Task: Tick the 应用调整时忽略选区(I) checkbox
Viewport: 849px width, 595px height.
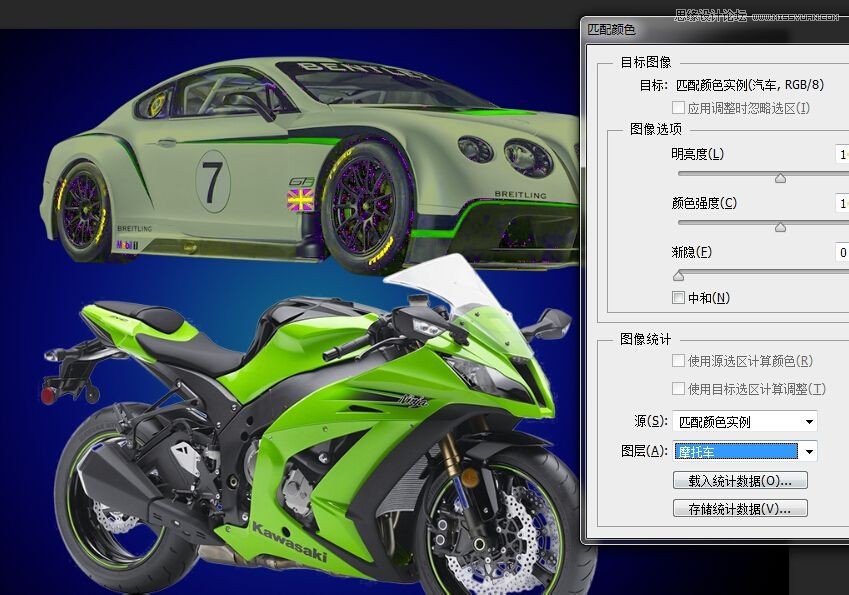Action: coord(678,107)
